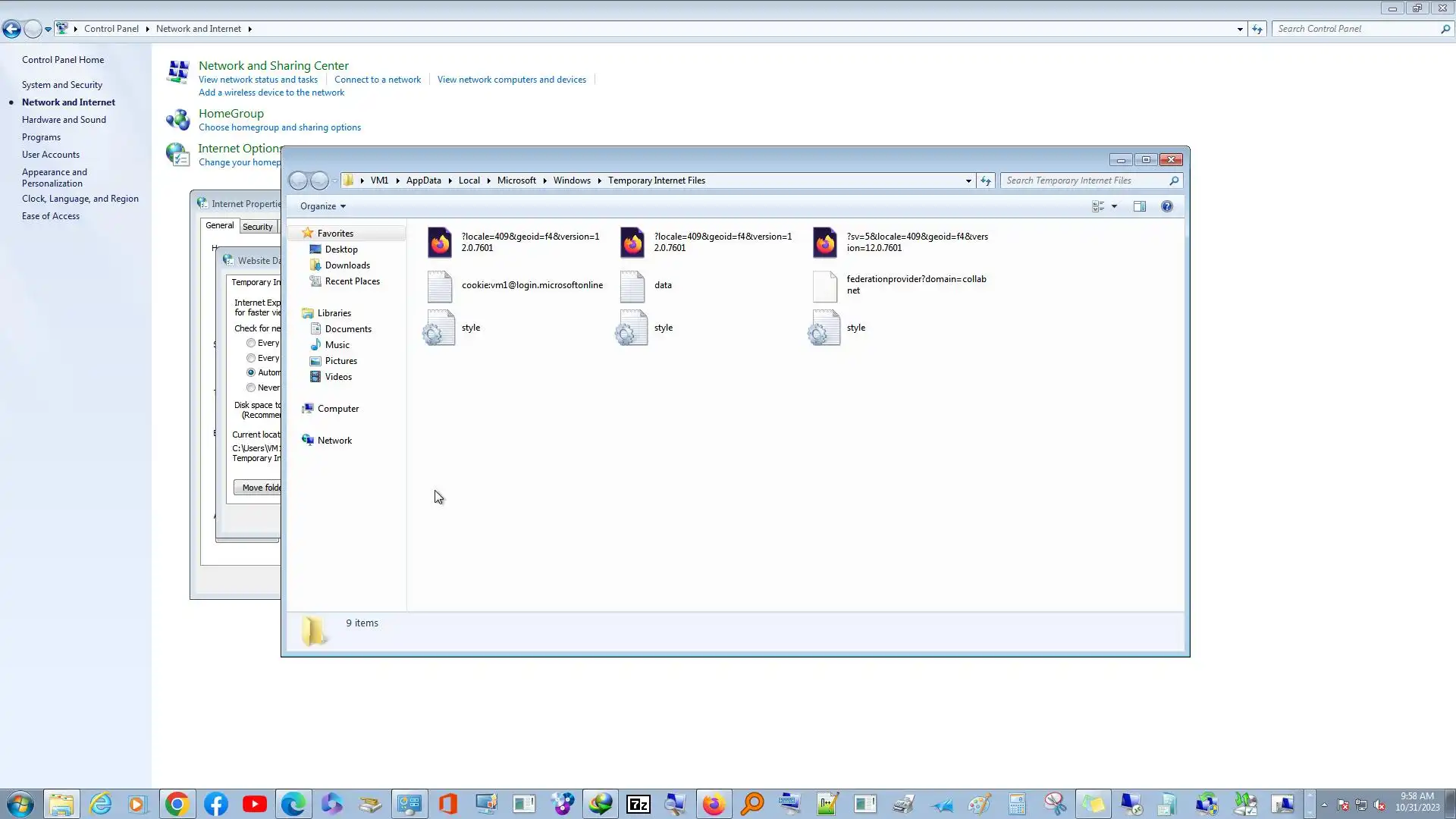Select the first Firefox locale file icon
This screenshot has height=819, width=1456.
click(x=439, y=243)
